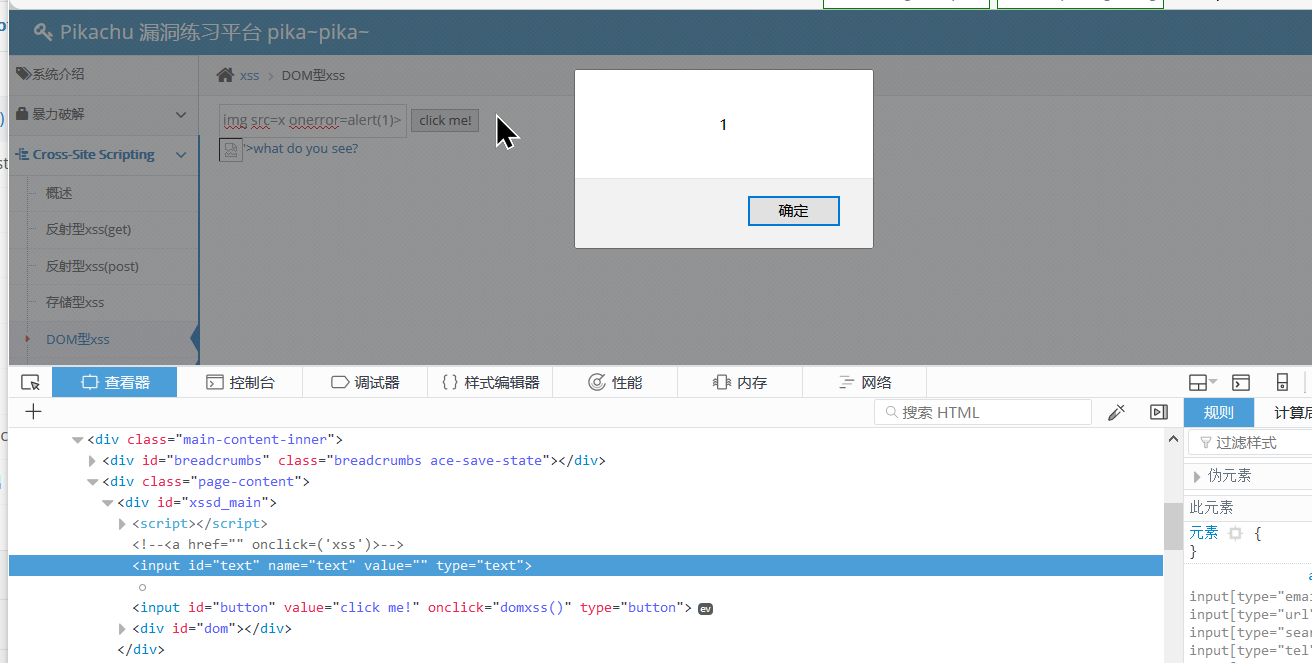Click the gear icon beside 元素 rule
The width and height of the screenshot is (1312, 663).
(1235, 533)
